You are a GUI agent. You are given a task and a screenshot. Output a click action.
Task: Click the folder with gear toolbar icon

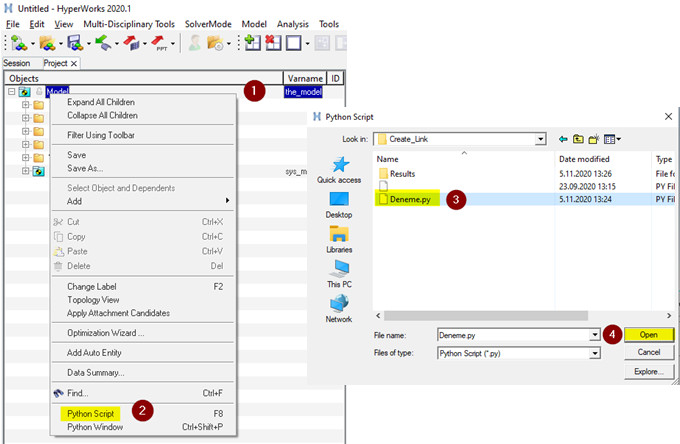(x=215, y=43)
